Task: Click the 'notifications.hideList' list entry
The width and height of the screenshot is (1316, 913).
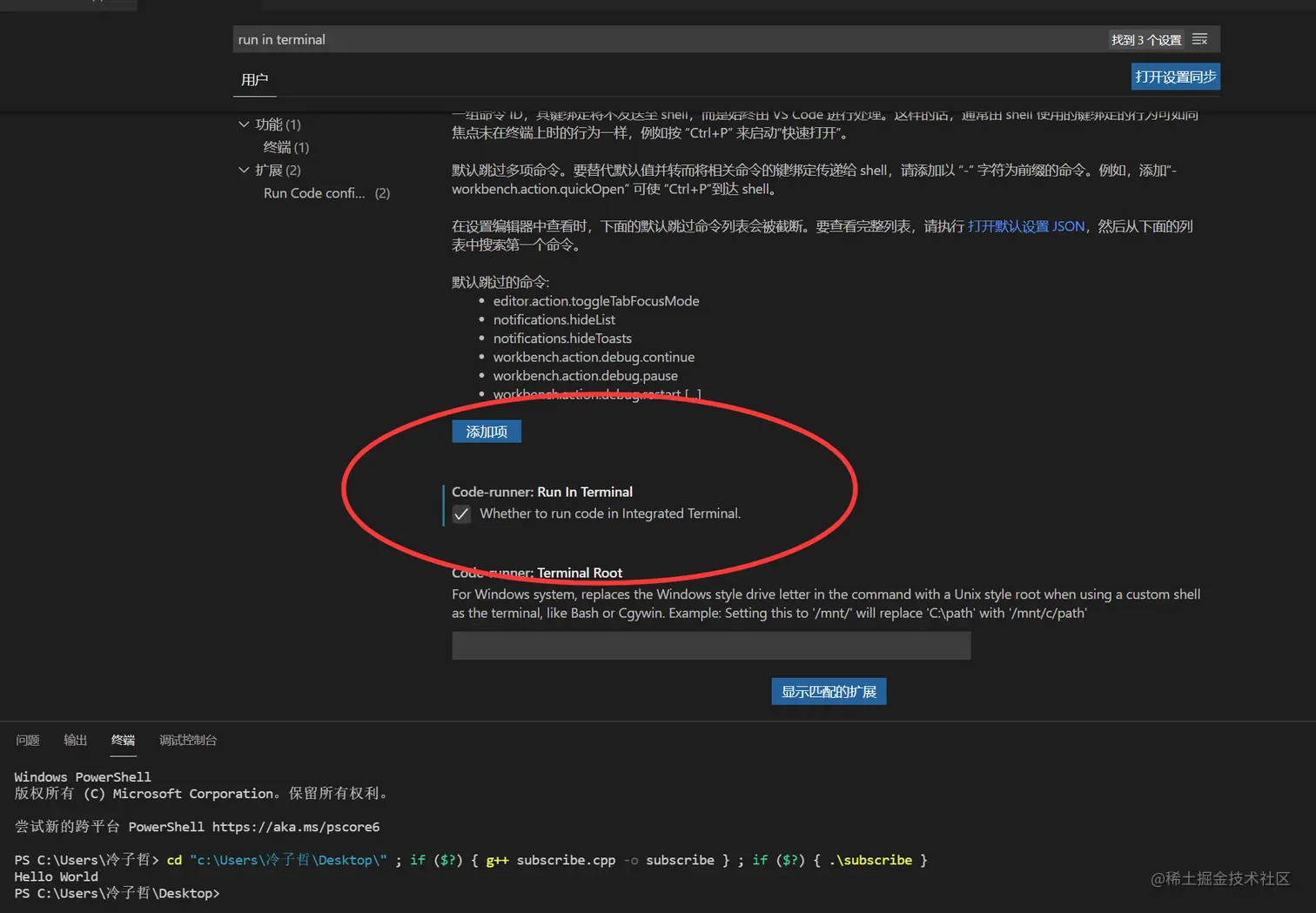Action: click(x=554, y=319)
